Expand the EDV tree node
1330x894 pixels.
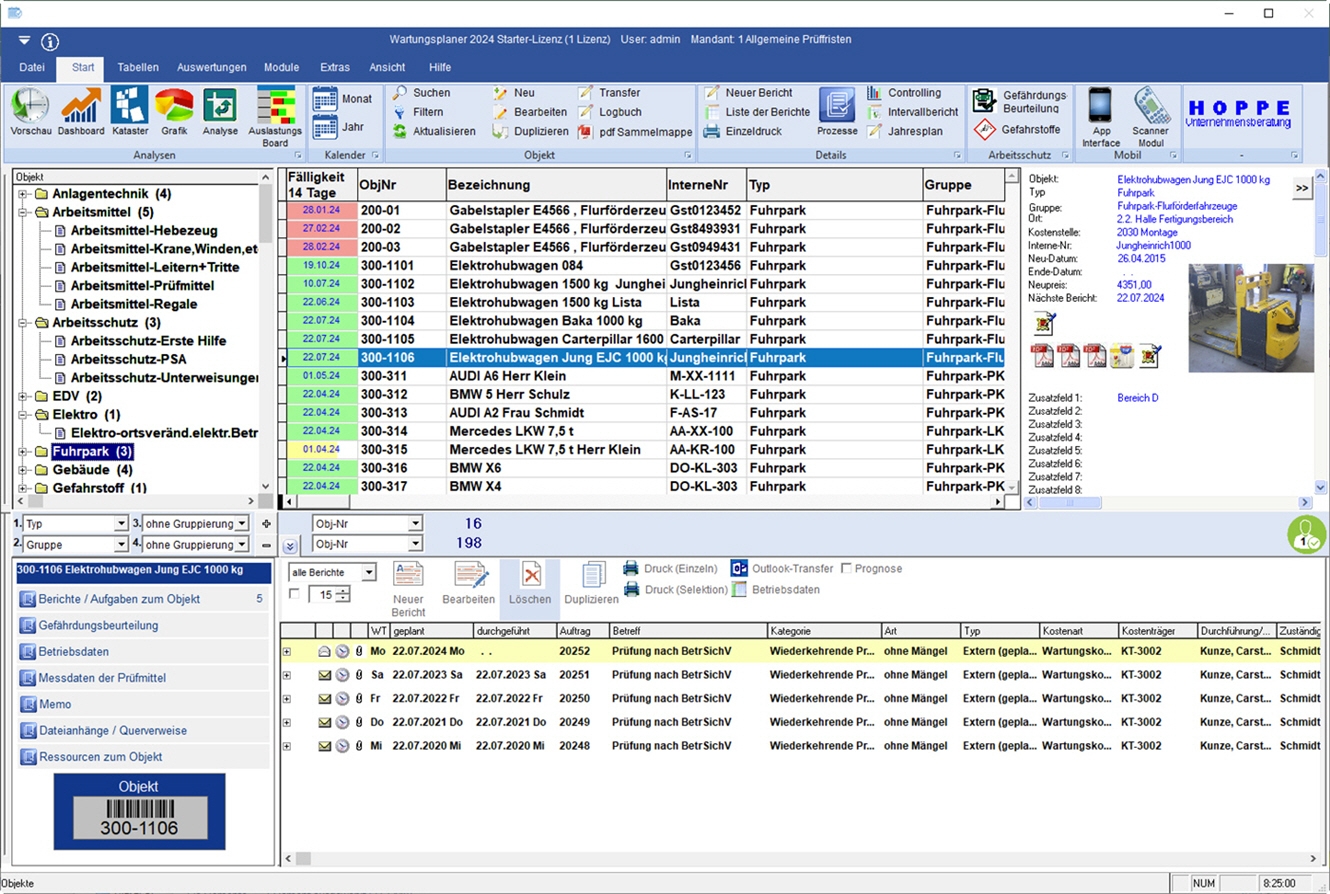pyautogui.click(x=22, y=396)
